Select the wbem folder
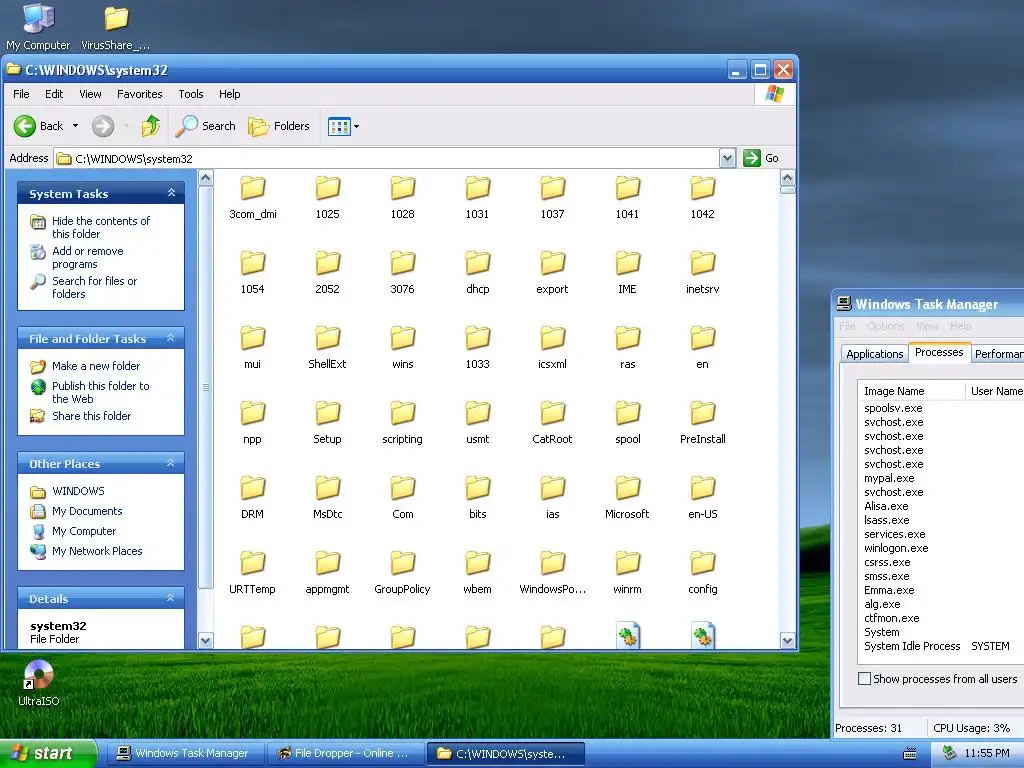Screen dimensions: 1024x768 477,572
